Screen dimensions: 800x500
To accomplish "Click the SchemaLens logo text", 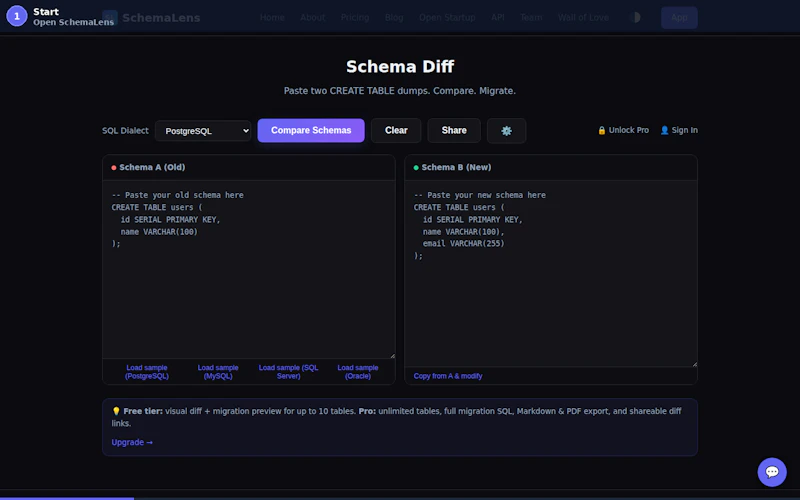I will 161,18.
